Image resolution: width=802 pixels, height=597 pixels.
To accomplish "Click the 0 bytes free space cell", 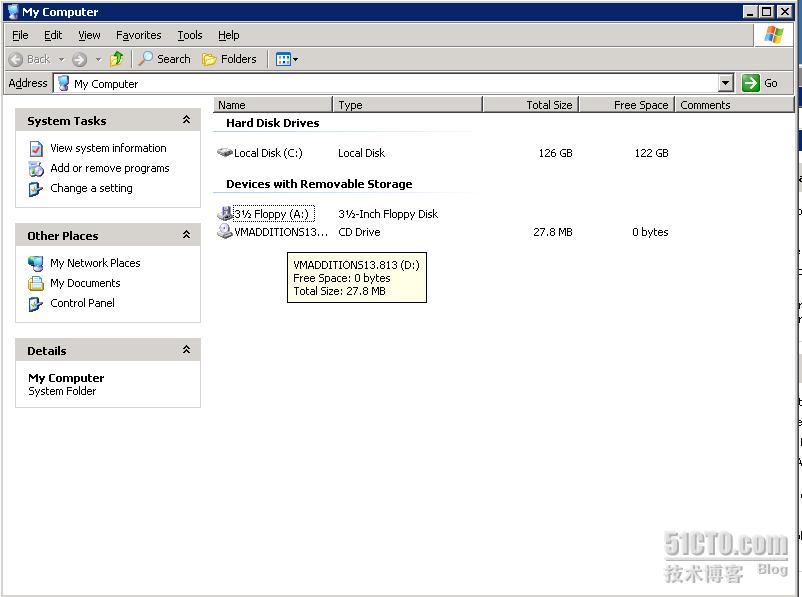I will click(x=650, y=232).
